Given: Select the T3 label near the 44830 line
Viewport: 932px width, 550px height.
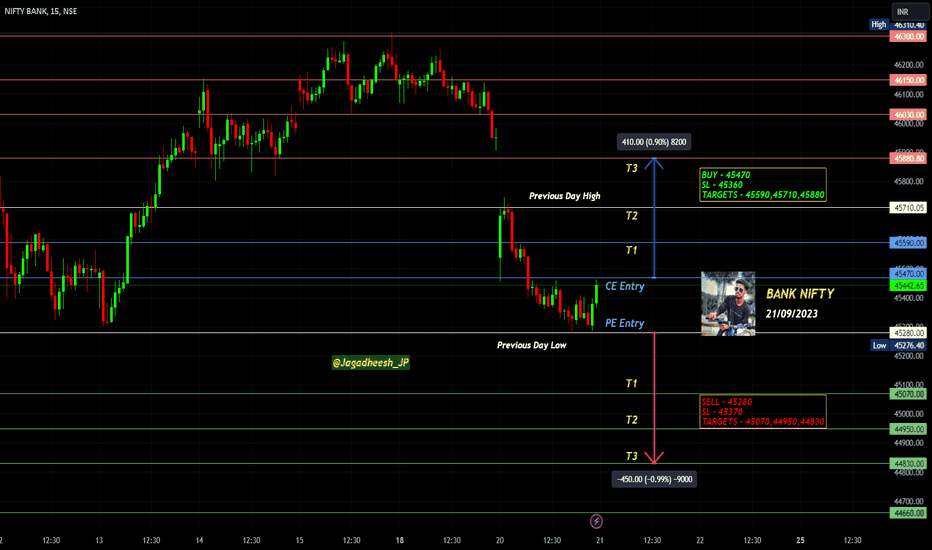Looking at the screenshot, I should coord(631,456).
